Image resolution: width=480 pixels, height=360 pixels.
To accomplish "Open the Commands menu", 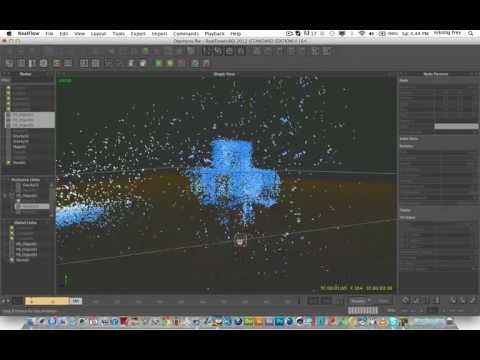I will coord(186,34).
